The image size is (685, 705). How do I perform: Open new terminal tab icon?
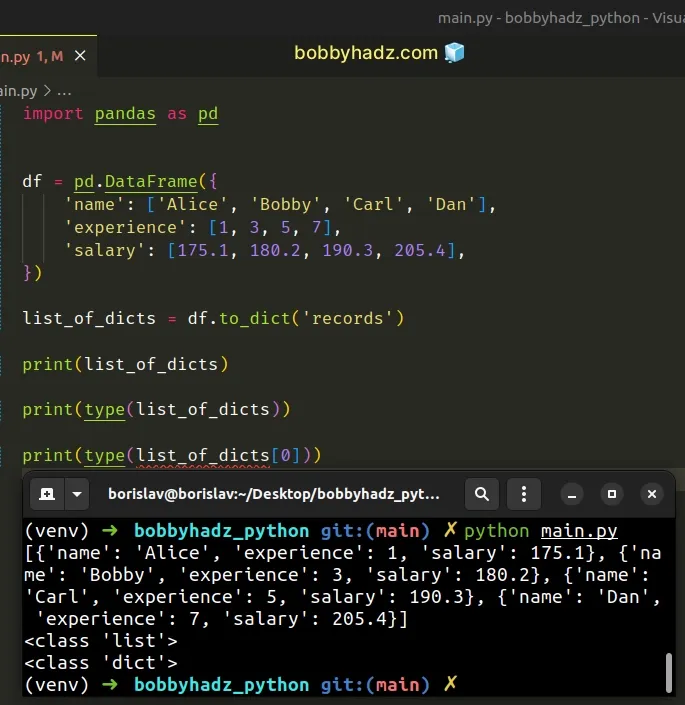tap(47, 494)
